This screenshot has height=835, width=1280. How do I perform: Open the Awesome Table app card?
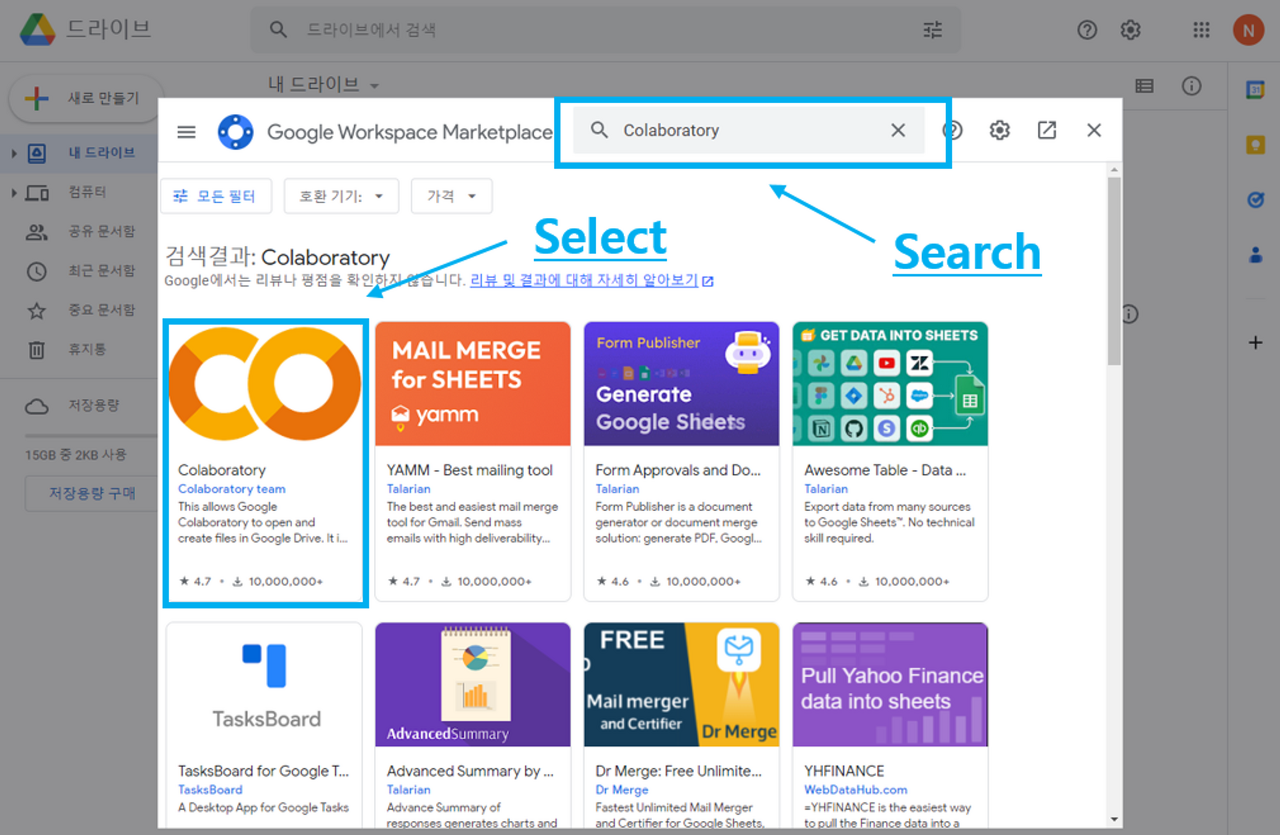click(890, 462)
